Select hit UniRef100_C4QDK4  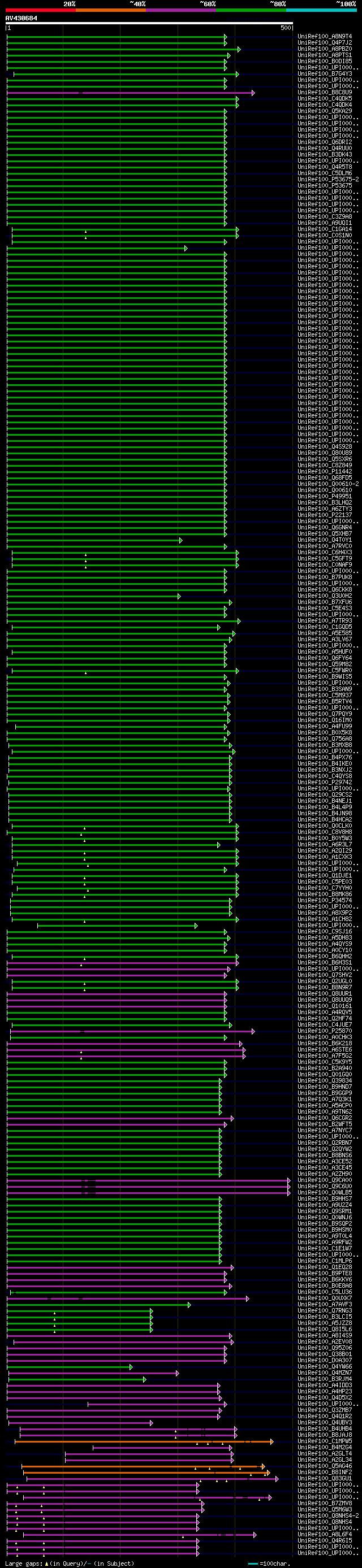(x=325, y=105)
